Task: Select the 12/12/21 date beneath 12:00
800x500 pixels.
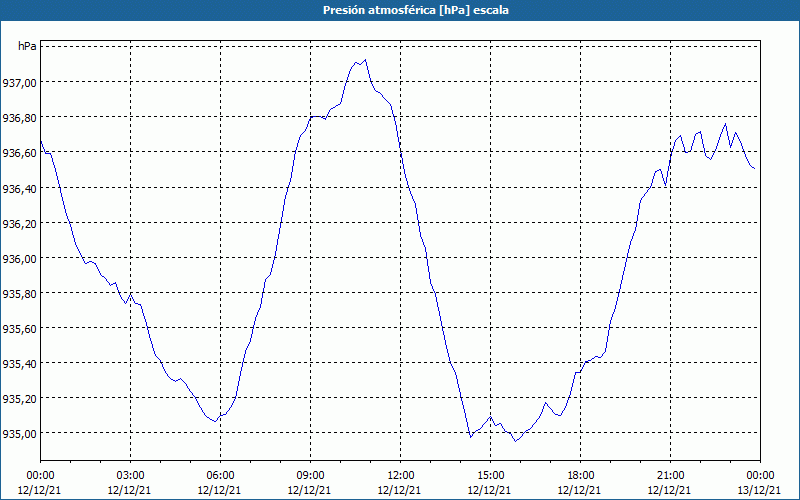Action: [400, 490]
